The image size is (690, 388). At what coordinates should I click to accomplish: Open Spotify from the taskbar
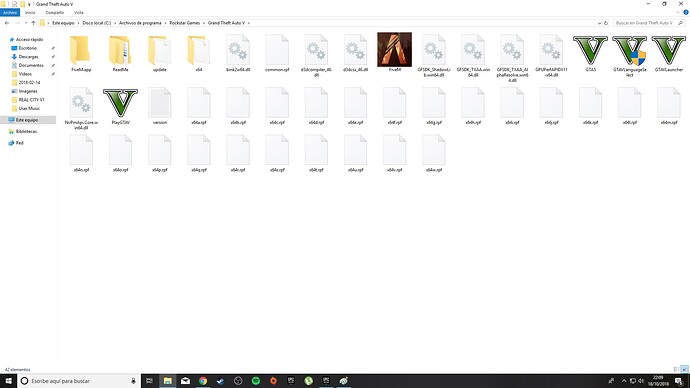coord(256,381)
